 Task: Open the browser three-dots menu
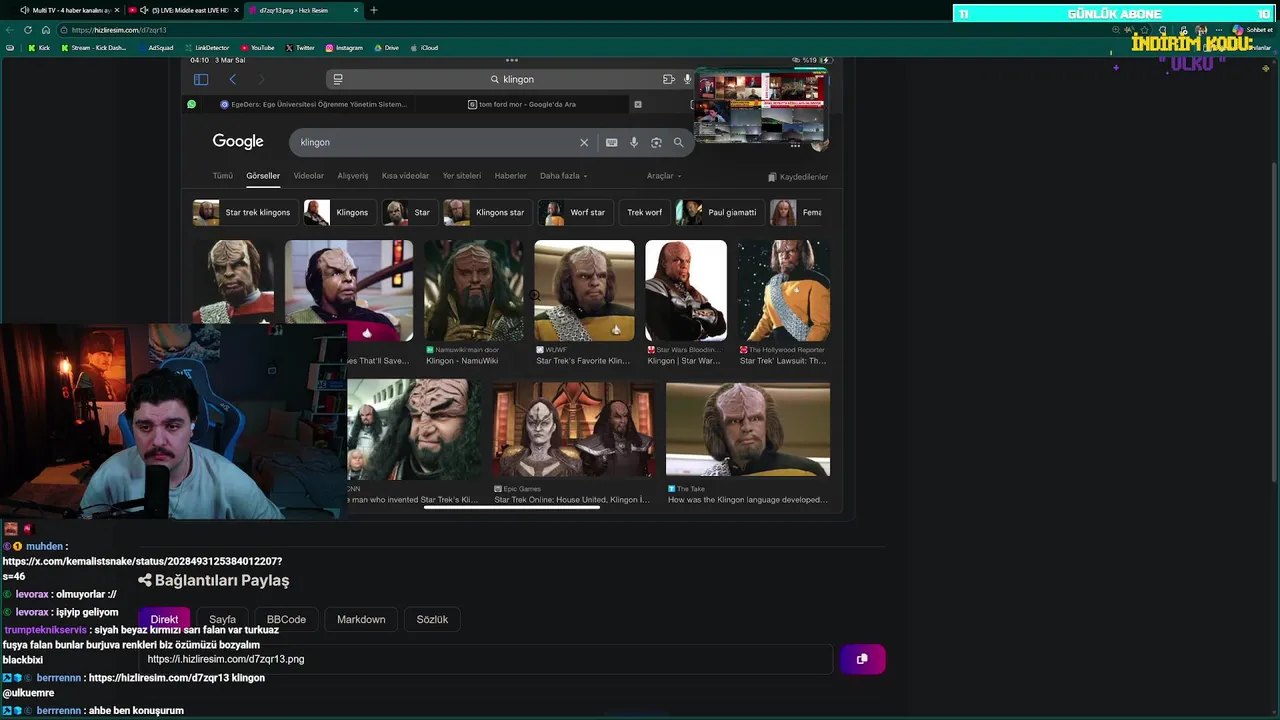pos(1218,30)
